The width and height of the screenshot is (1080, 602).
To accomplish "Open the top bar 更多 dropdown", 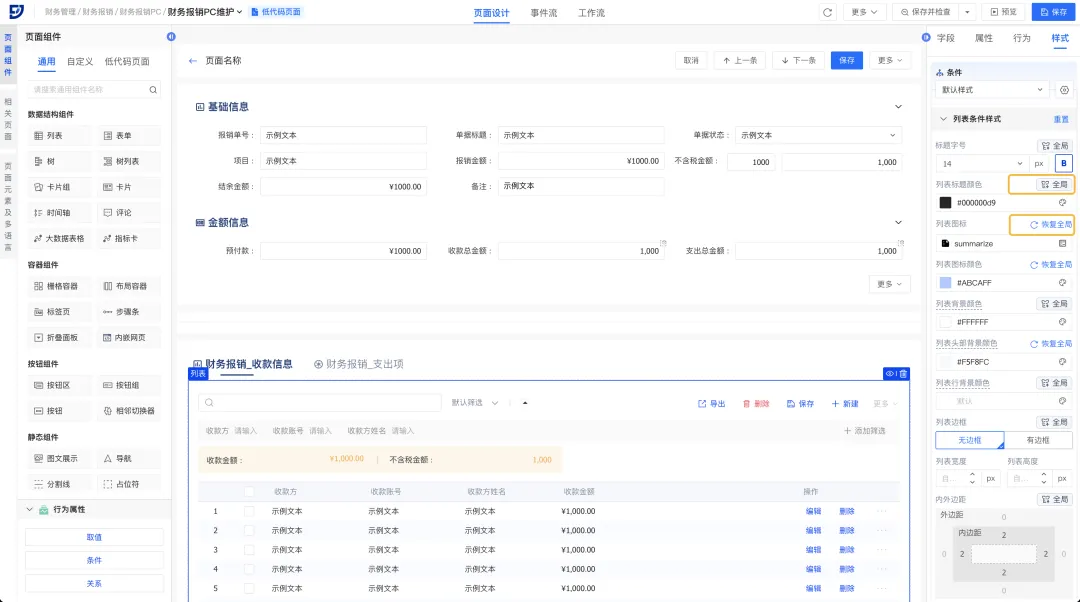I will [x=864, y=12].
